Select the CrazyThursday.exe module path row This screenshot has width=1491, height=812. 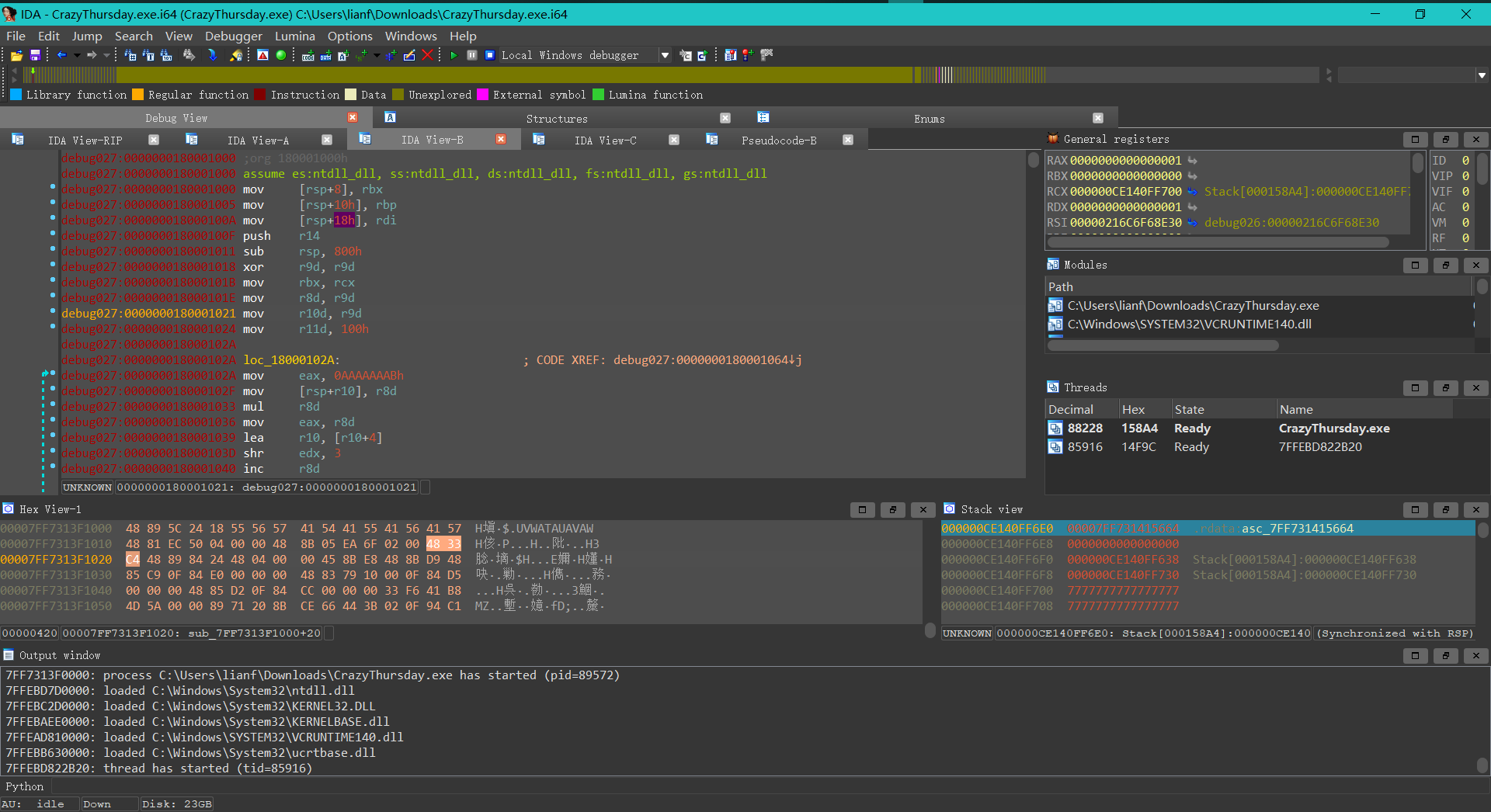1259,306
